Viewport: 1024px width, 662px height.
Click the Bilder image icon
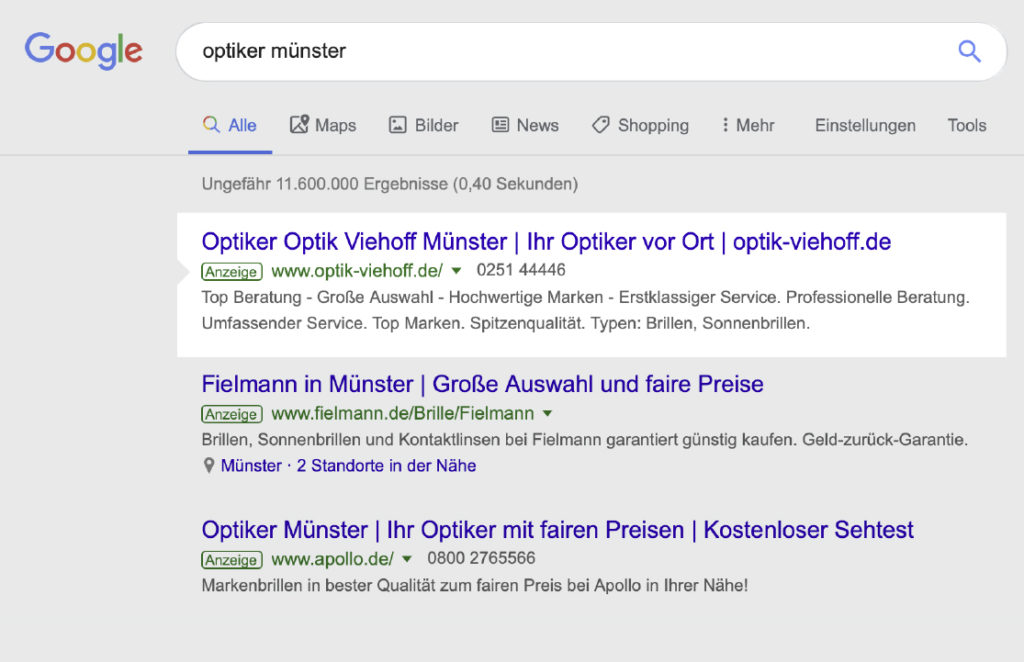tap(398, 125)
